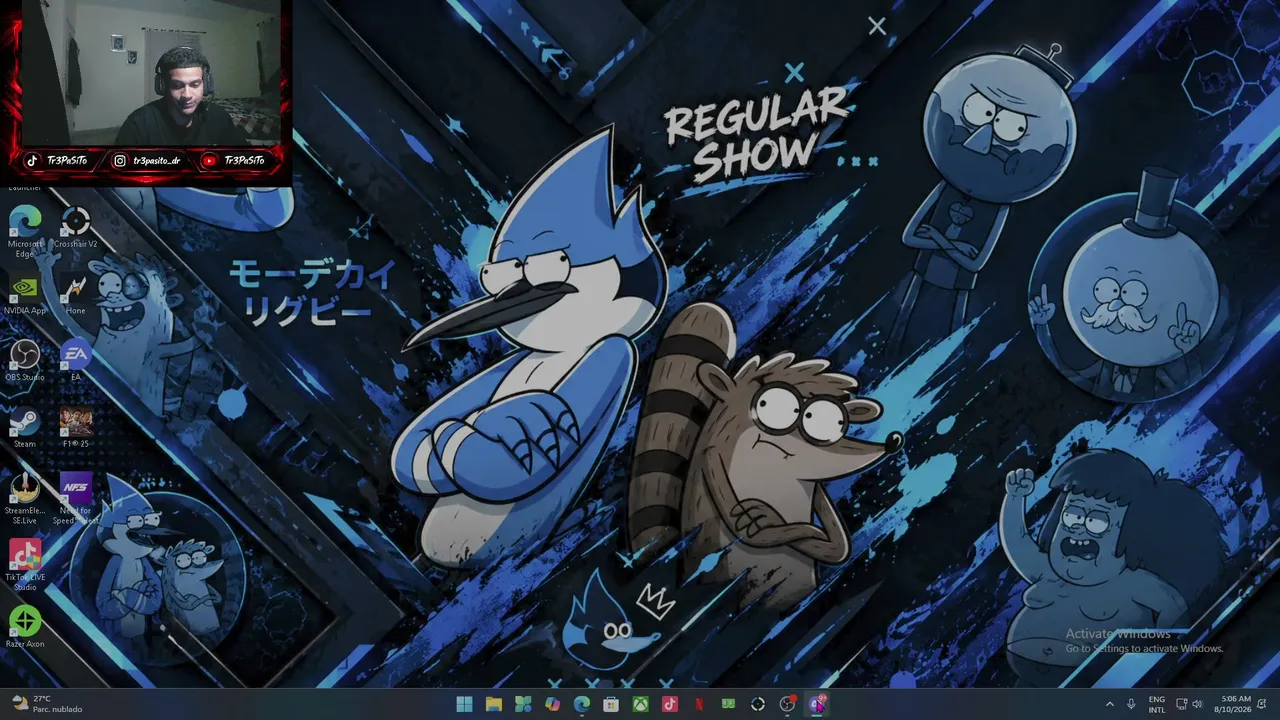This screenshot has width=1280, height=720.
Task: Click the microphone icon in system tray
Action: click(x=1131, y=704)
